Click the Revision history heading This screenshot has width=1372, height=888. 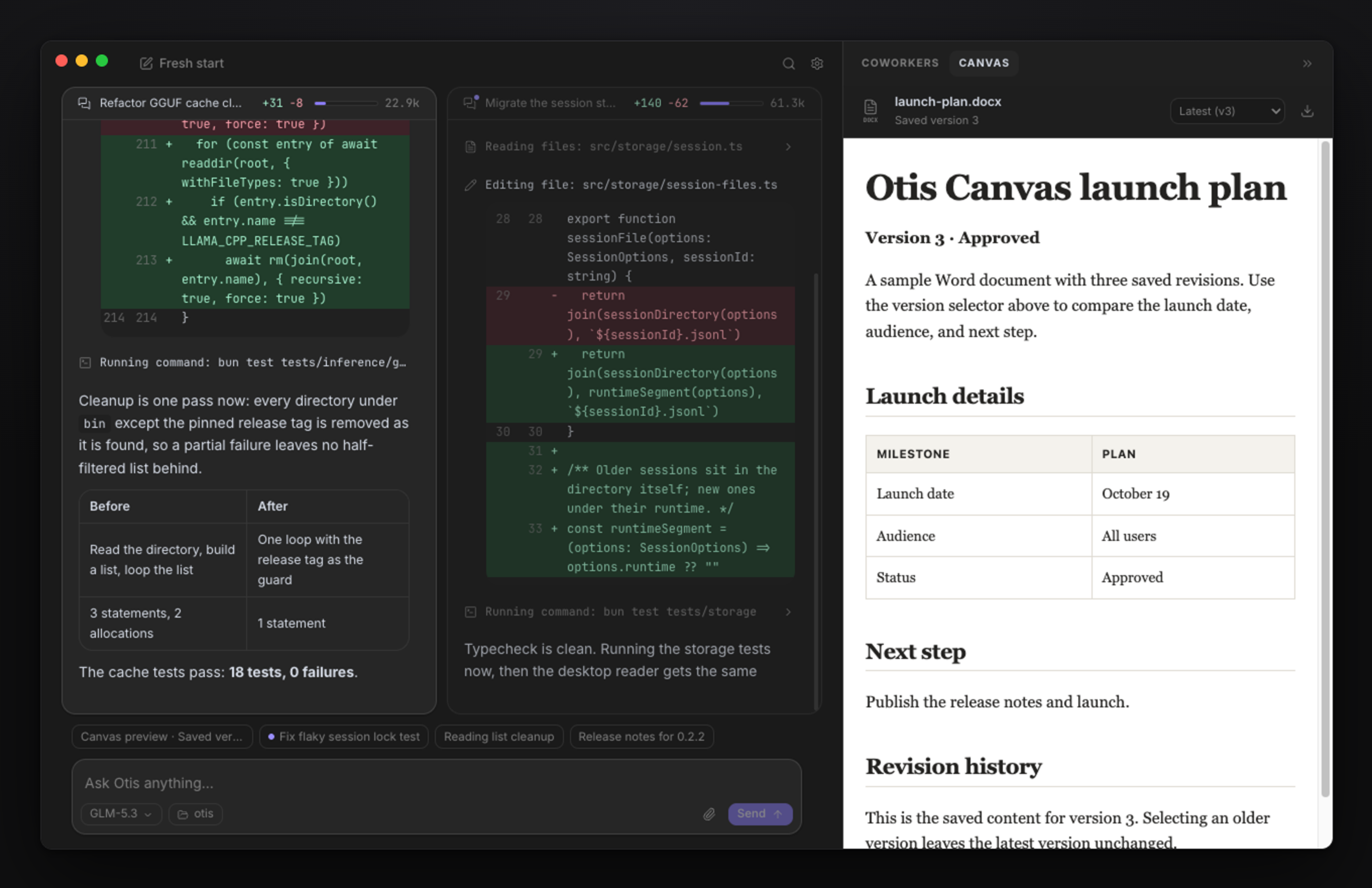(953, 766)
